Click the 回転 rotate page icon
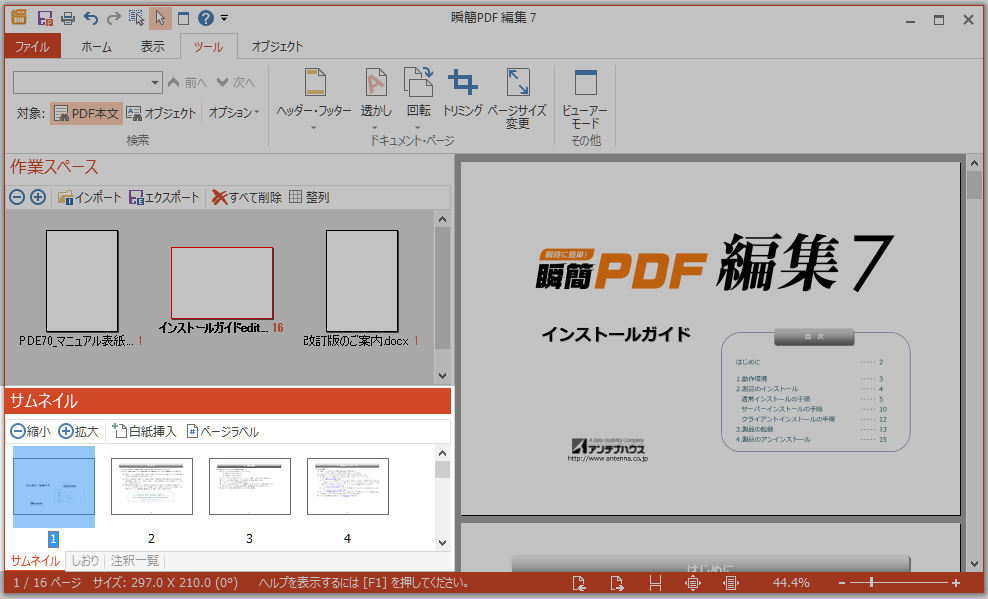This screenshot has height=599, width=988. point(418,83)
